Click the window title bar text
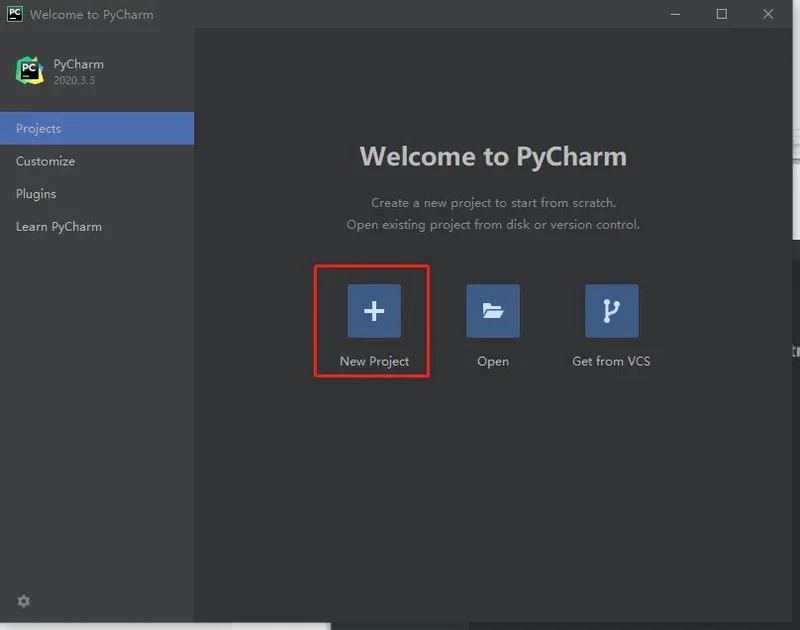This screenshot has height=630, width=800. point(92,15)
